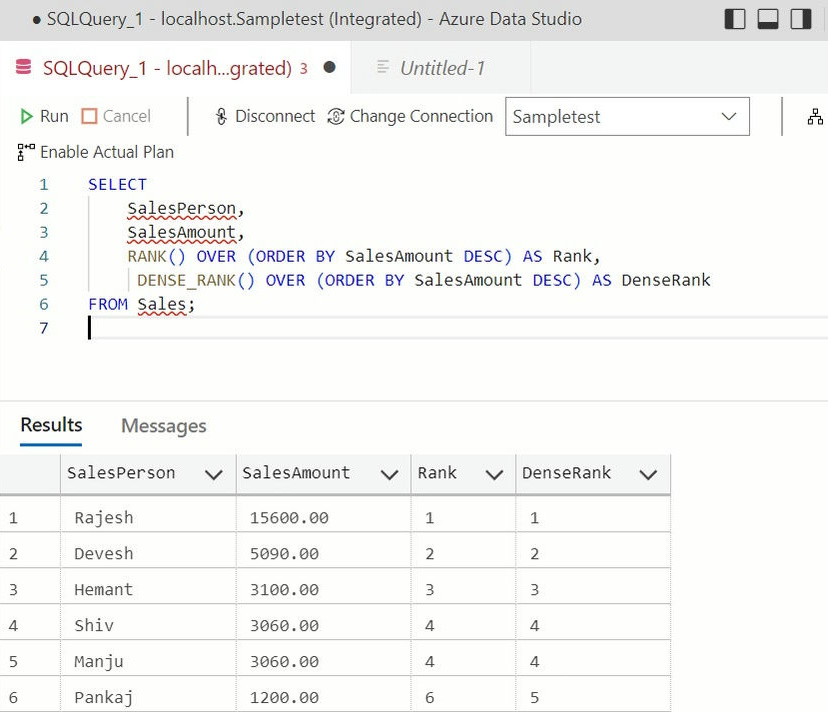
Task: Select the Shiv cell
Action: pyautogui.click(x=148, y=625)
